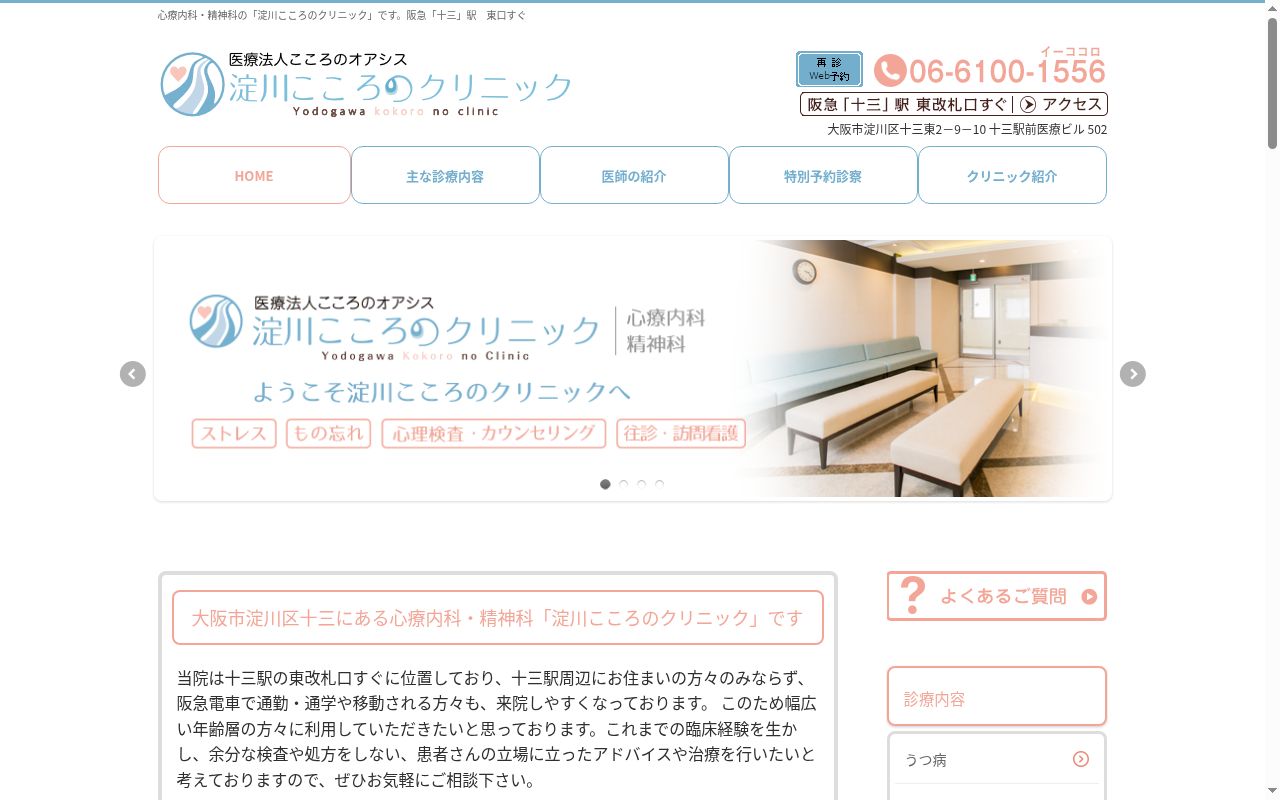
Task: Open the HOME navigation tab
Action: (254, 175)
